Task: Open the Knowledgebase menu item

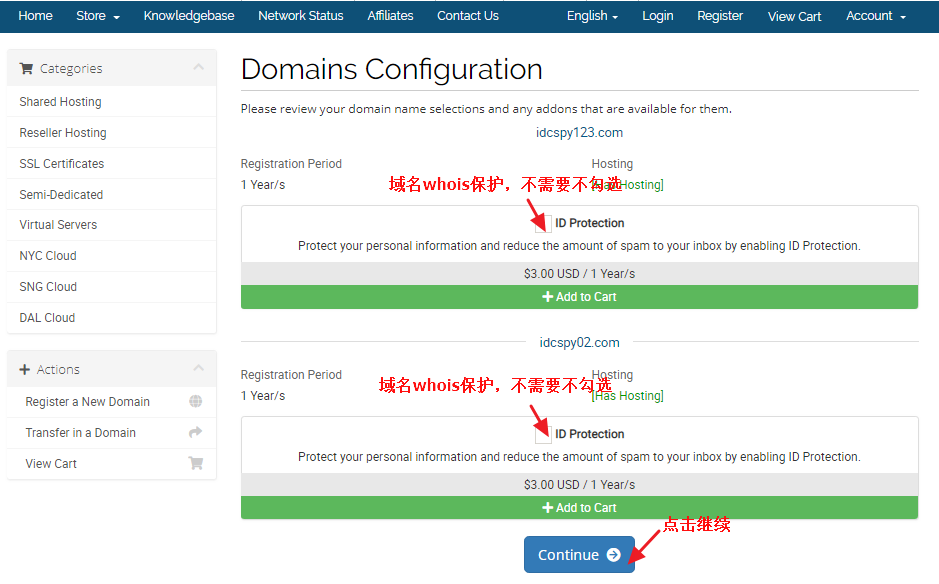Action: tap(189, 16)
